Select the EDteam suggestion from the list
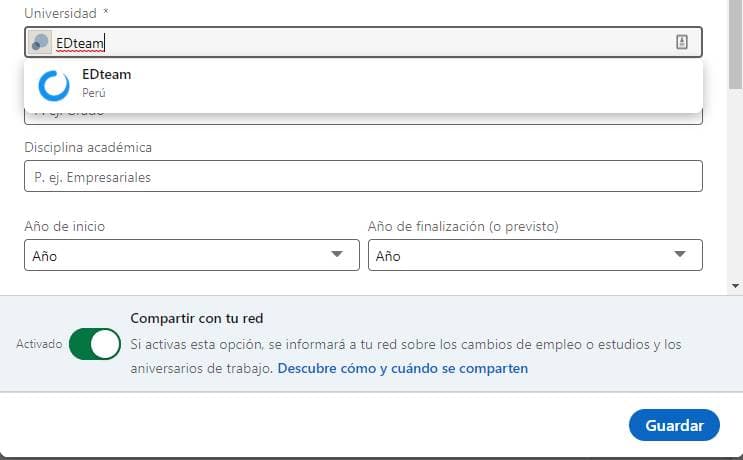Screen dimensions: 743x460 click(x=363, y=85)
